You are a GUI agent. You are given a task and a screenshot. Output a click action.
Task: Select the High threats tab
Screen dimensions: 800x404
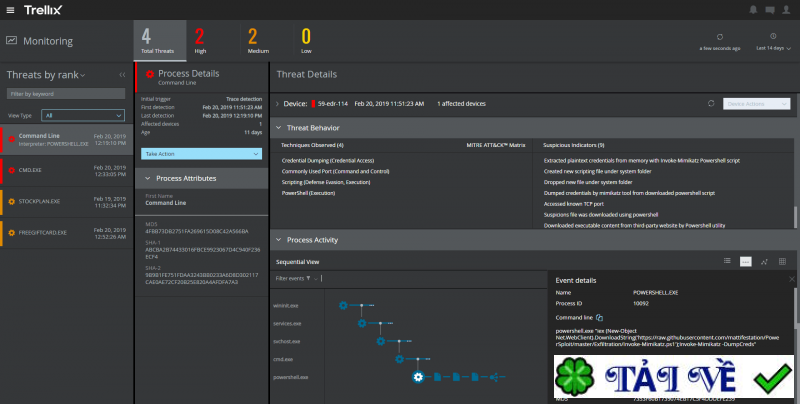(200, 40)
